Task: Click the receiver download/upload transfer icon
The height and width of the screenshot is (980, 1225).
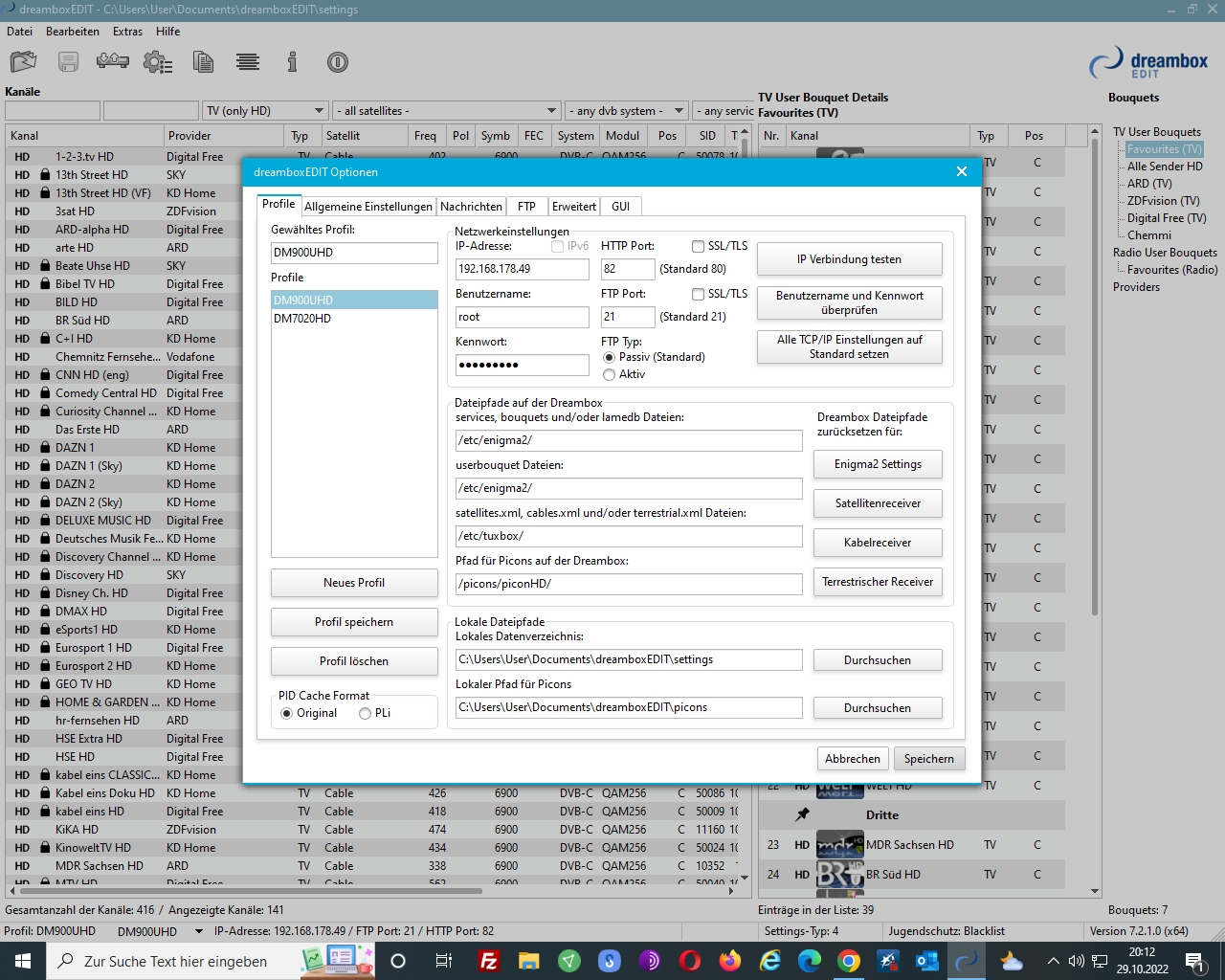Action: click(x=113, y=62)
